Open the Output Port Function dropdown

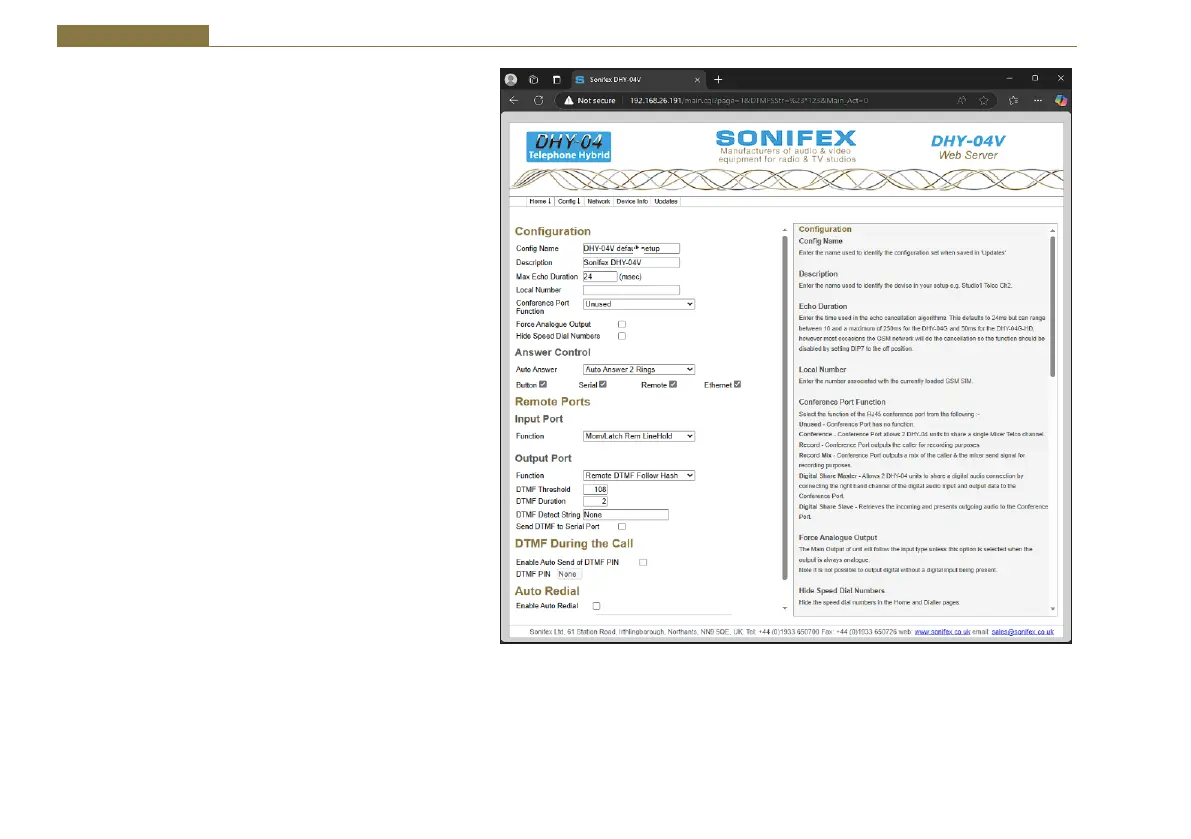(638, 475)
